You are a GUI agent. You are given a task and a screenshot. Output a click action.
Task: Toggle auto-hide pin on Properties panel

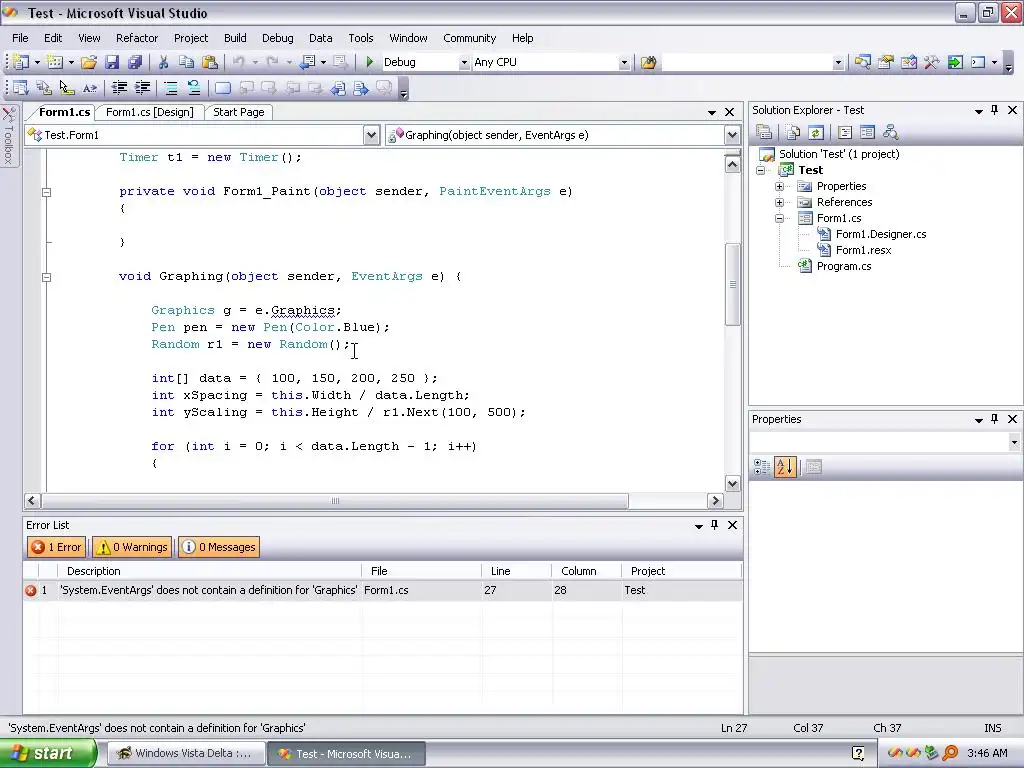click(x=995, y=419)
